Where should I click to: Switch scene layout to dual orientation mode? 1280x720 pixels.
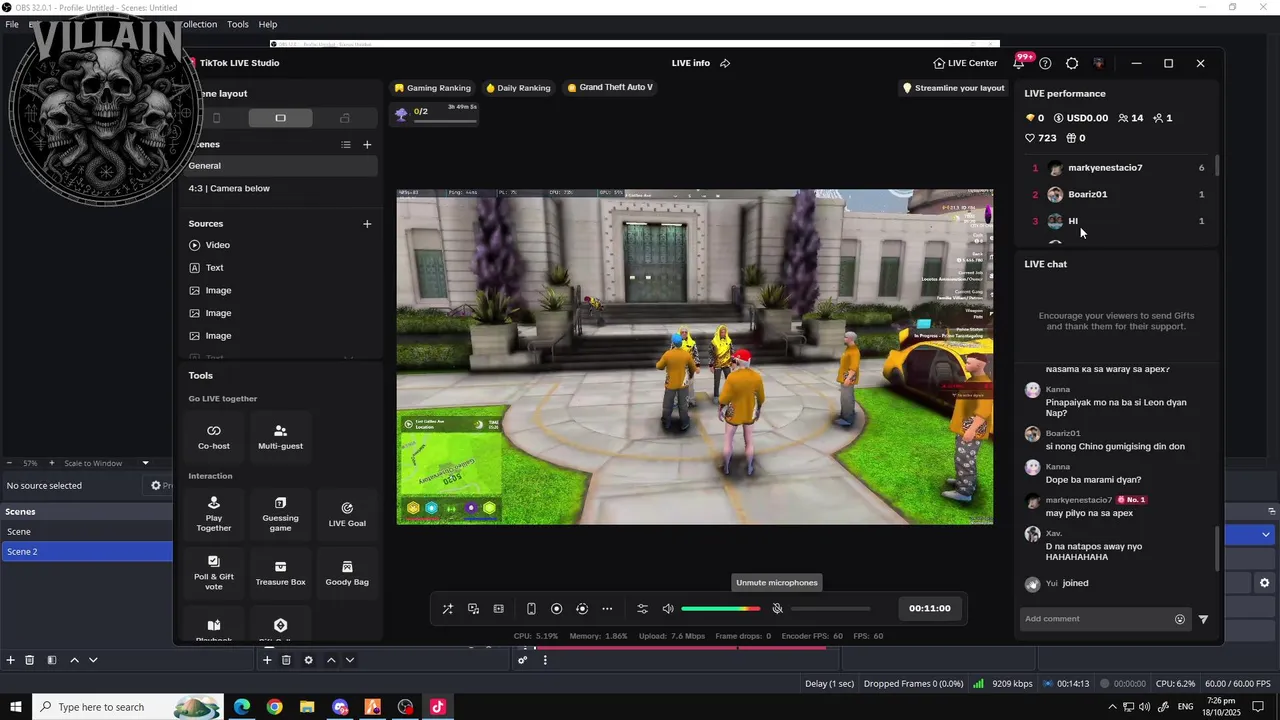tap(345, 118)
